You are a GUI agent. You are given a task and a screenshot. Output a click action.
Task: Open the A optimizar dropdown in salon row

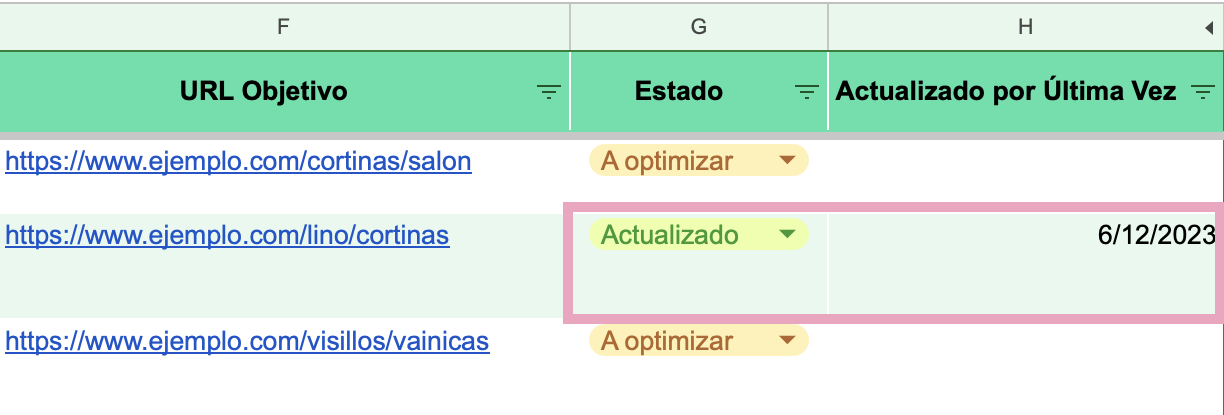pyautogui.click(x=787, y=160)
